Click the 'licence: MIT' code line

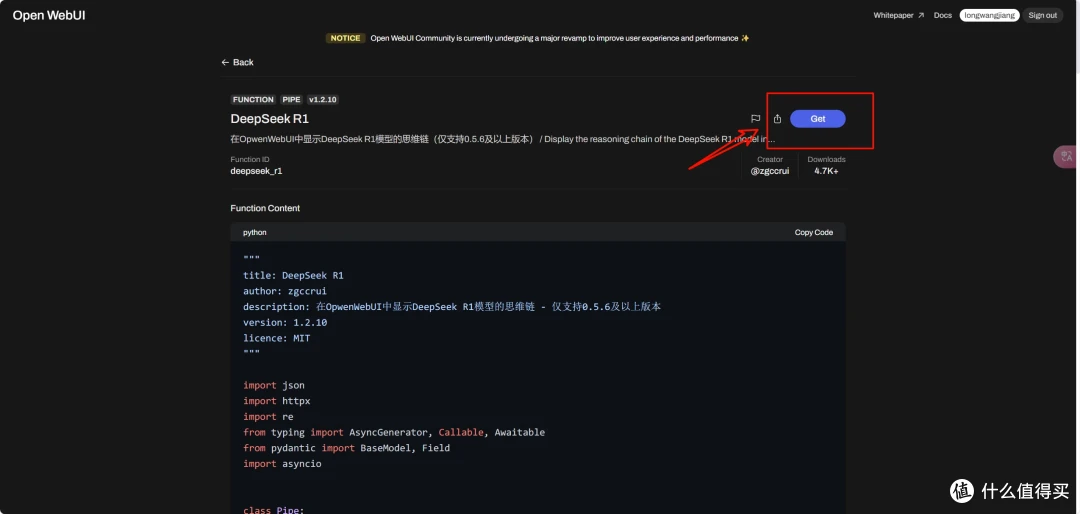276,338
